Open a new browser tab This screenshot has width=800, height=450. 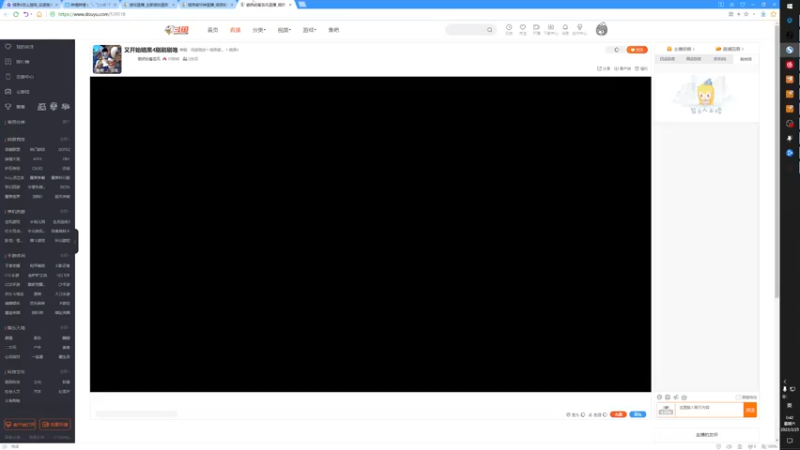coord(302,4)
